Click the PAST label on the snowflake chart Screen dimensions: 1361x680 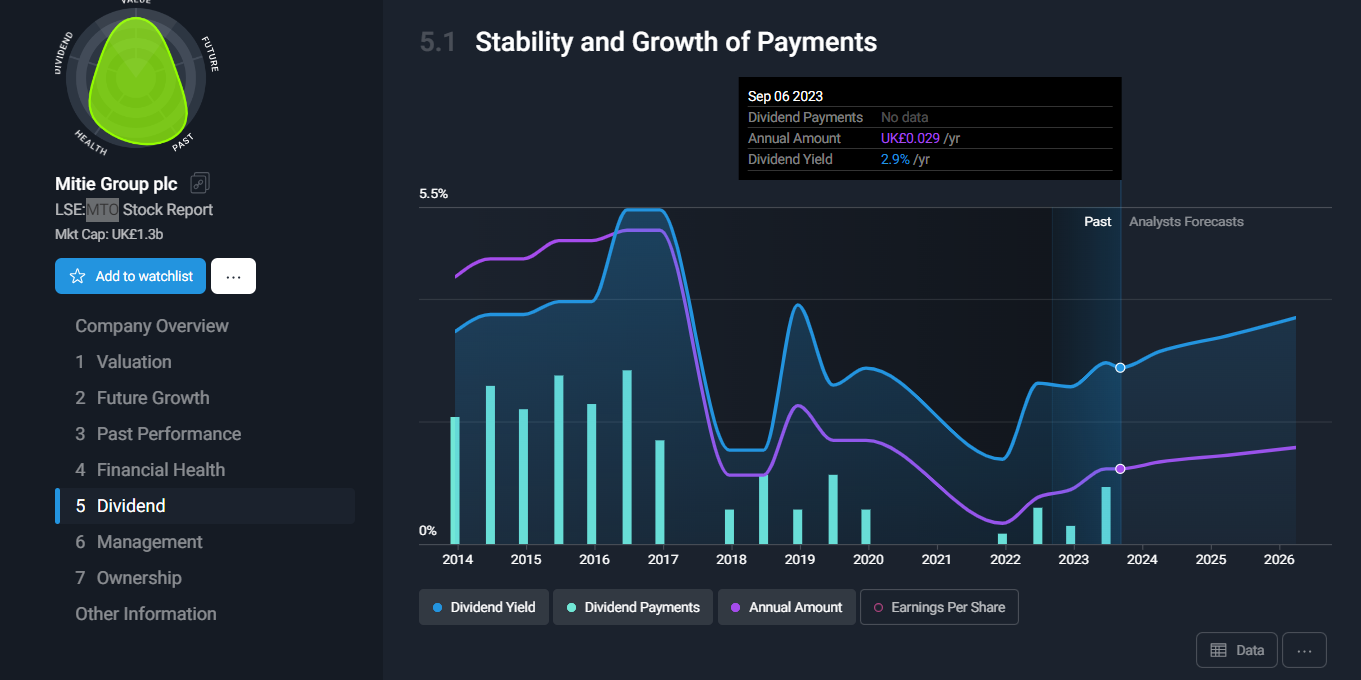[x=183, y=142]
